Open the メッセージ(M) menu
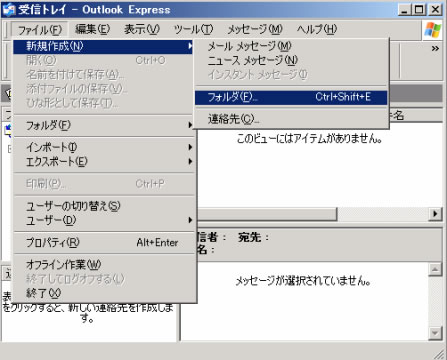This screenshot has height=360, width=447. (x=255, y=30)
